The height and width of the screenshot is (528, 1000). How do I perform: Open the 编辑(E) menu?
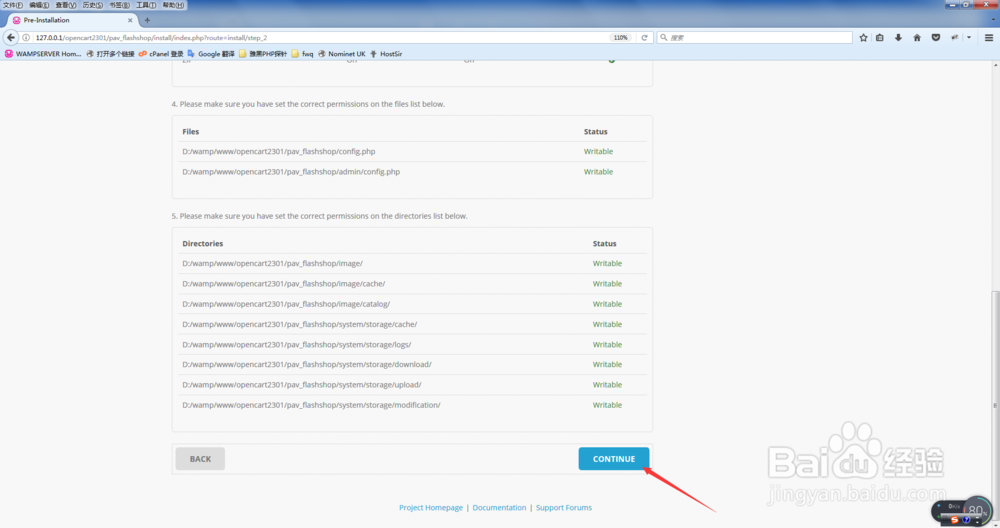39,5
